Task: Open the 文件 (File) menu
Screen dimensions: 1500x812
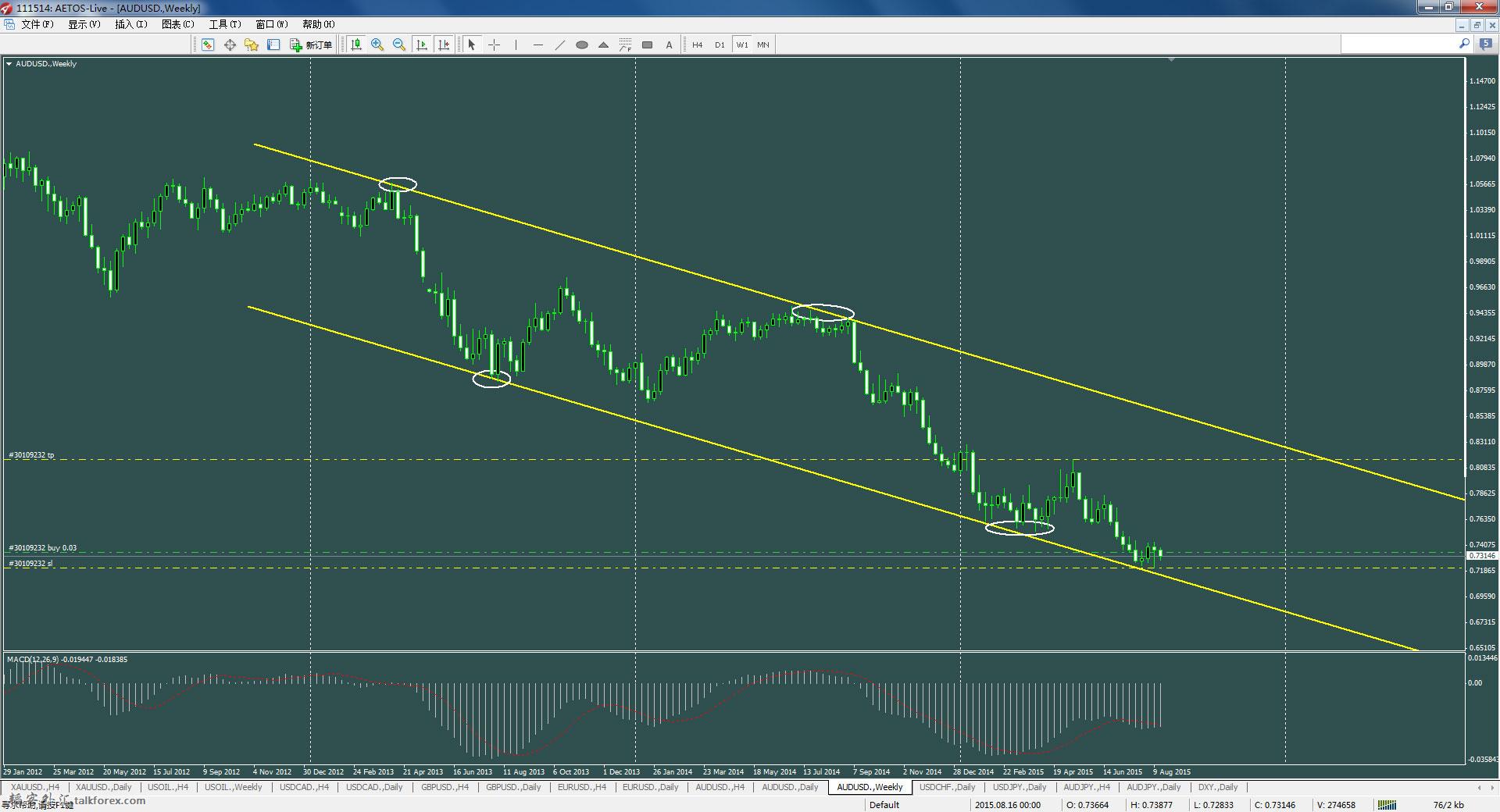Action: [x=37, y=24]
